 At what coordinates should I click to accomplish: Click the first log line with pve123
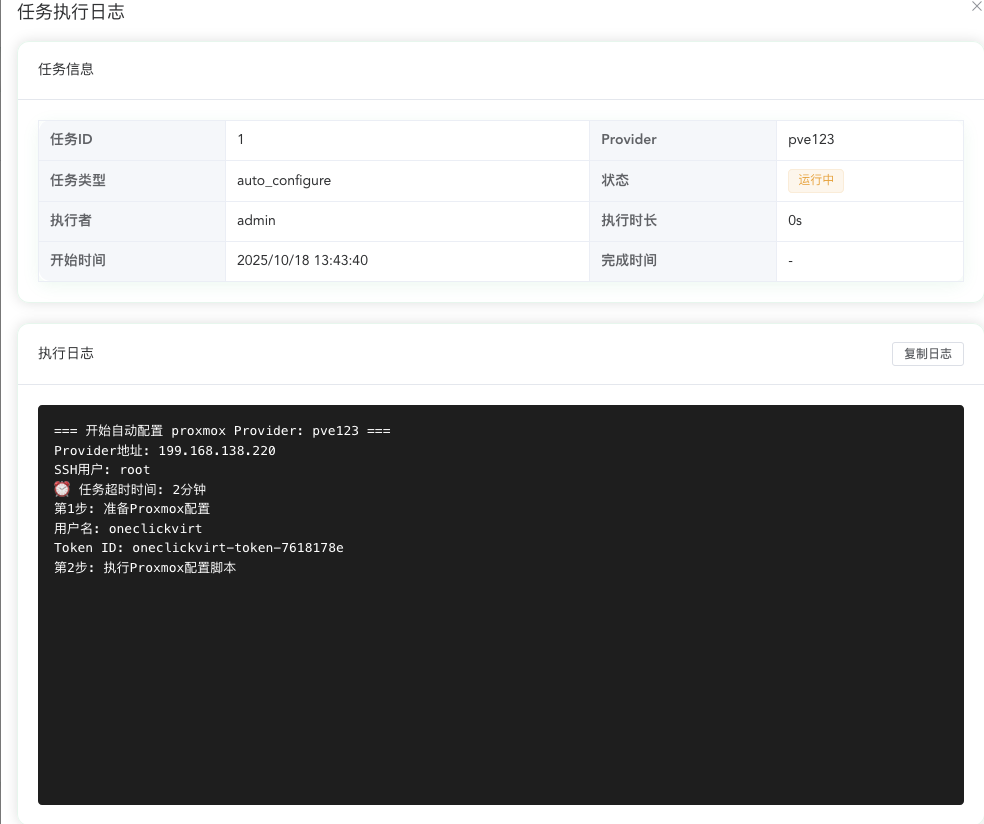[222, 431]
